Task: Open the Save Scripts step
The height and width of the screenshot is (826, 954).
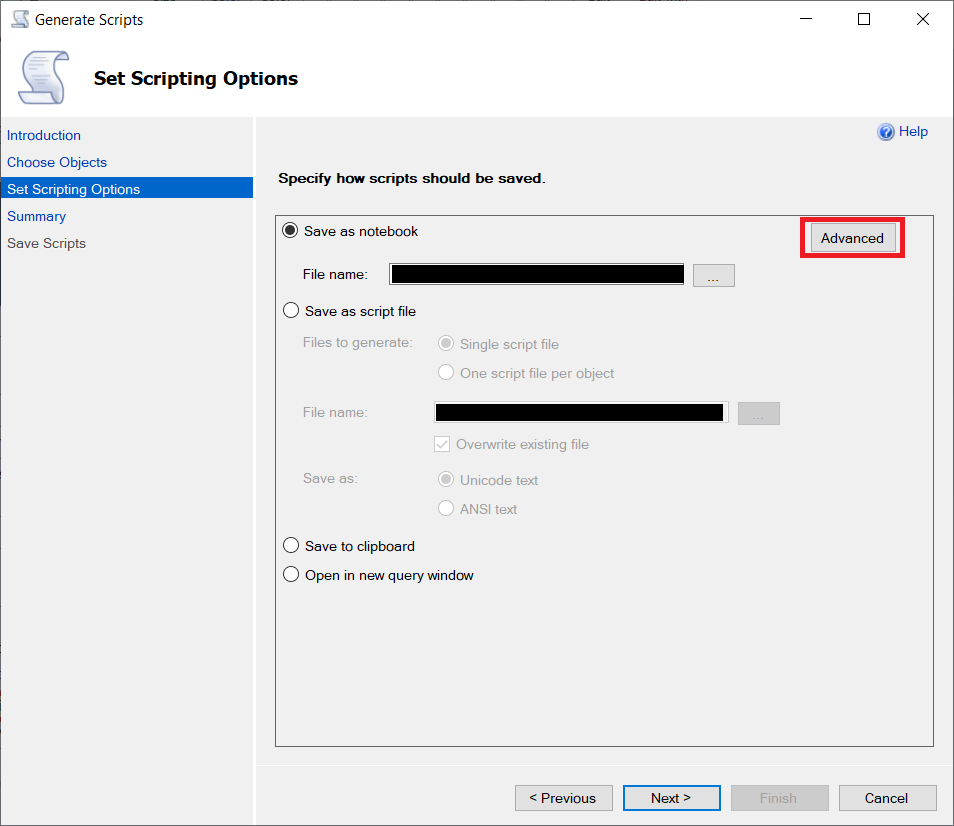Action: (x=45, y=243)
